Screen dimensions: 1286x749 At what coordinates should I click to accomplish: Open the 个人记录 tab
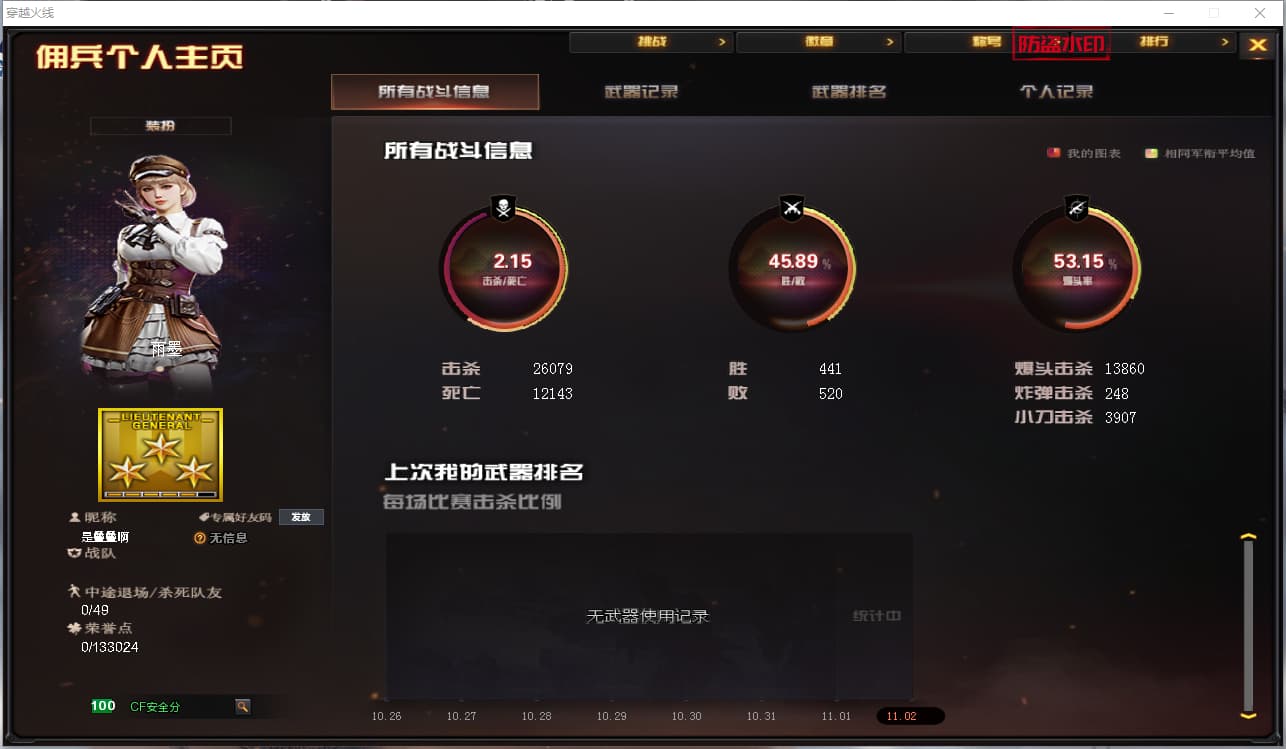(x=1056, y=92)
